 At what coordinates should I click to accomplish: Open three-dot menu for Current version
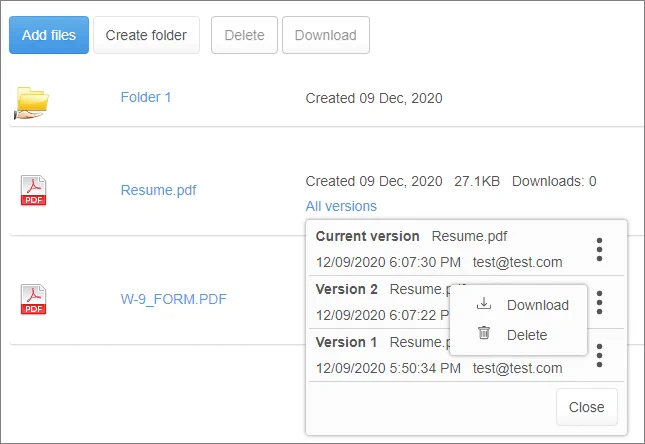599,249
